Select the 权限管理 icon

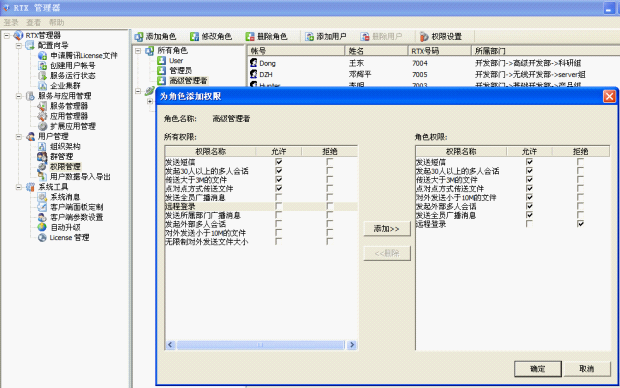click(42, 167)
